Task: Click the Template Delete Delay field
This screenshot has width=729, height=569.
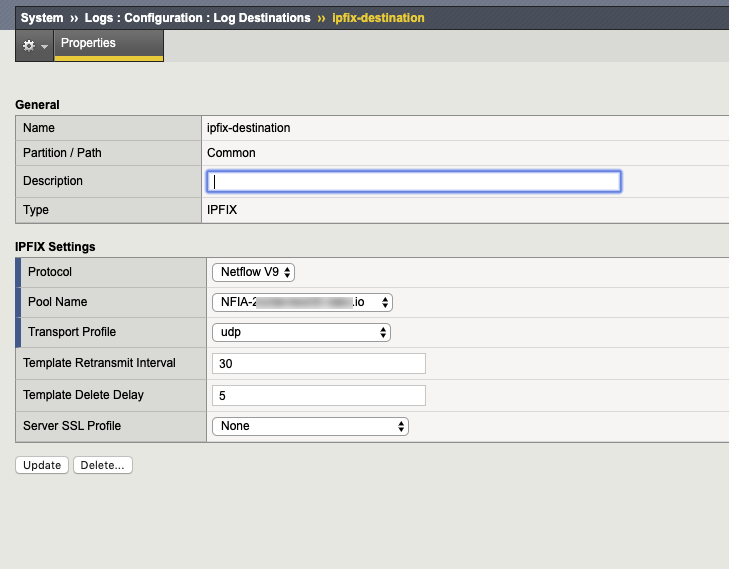Action: tap(319, 395)
